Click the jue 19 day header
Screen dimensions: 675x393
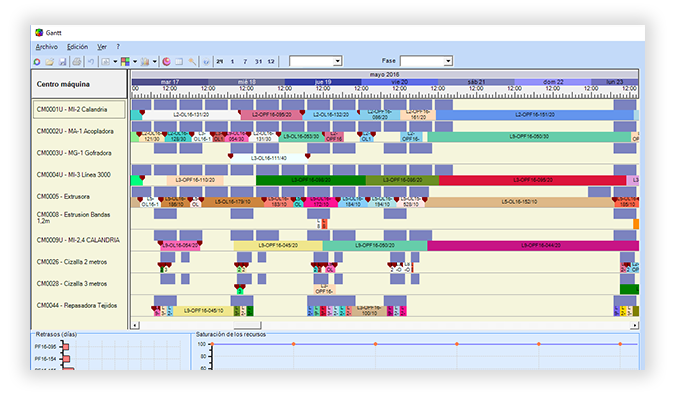coord(323,82)
